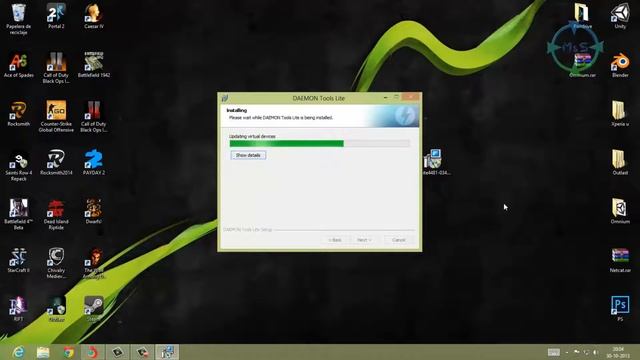The width and height of the screenshot is (640, 360).
Task: Click the DAEMON Tools icon in title bar
Action: [225, 98]
